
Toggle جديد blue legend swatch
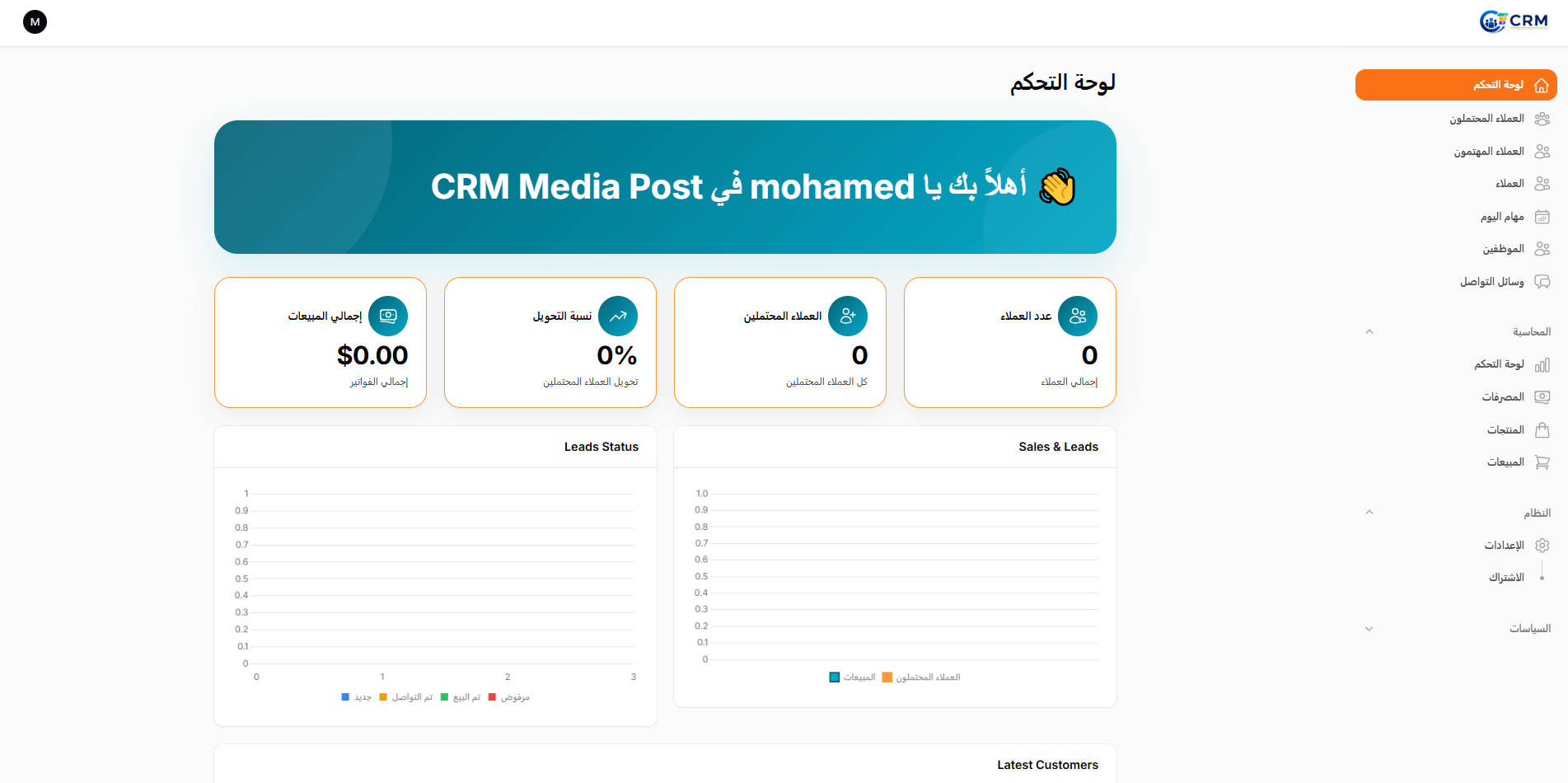coord(345,697)
